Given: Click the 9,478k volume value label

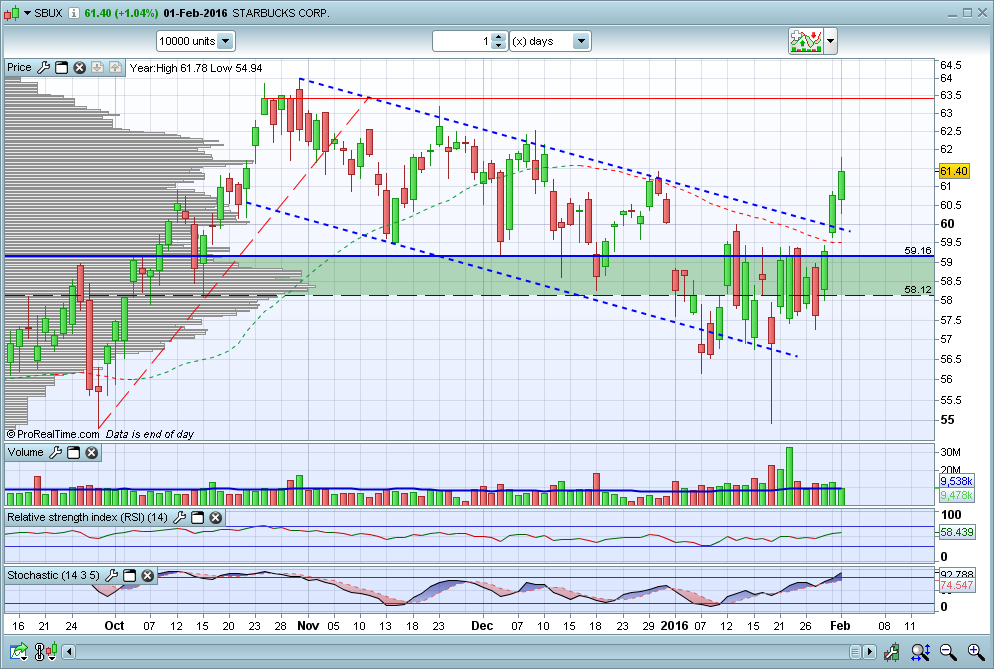Looking at the screenshot, I should click(x=956, y=495).
